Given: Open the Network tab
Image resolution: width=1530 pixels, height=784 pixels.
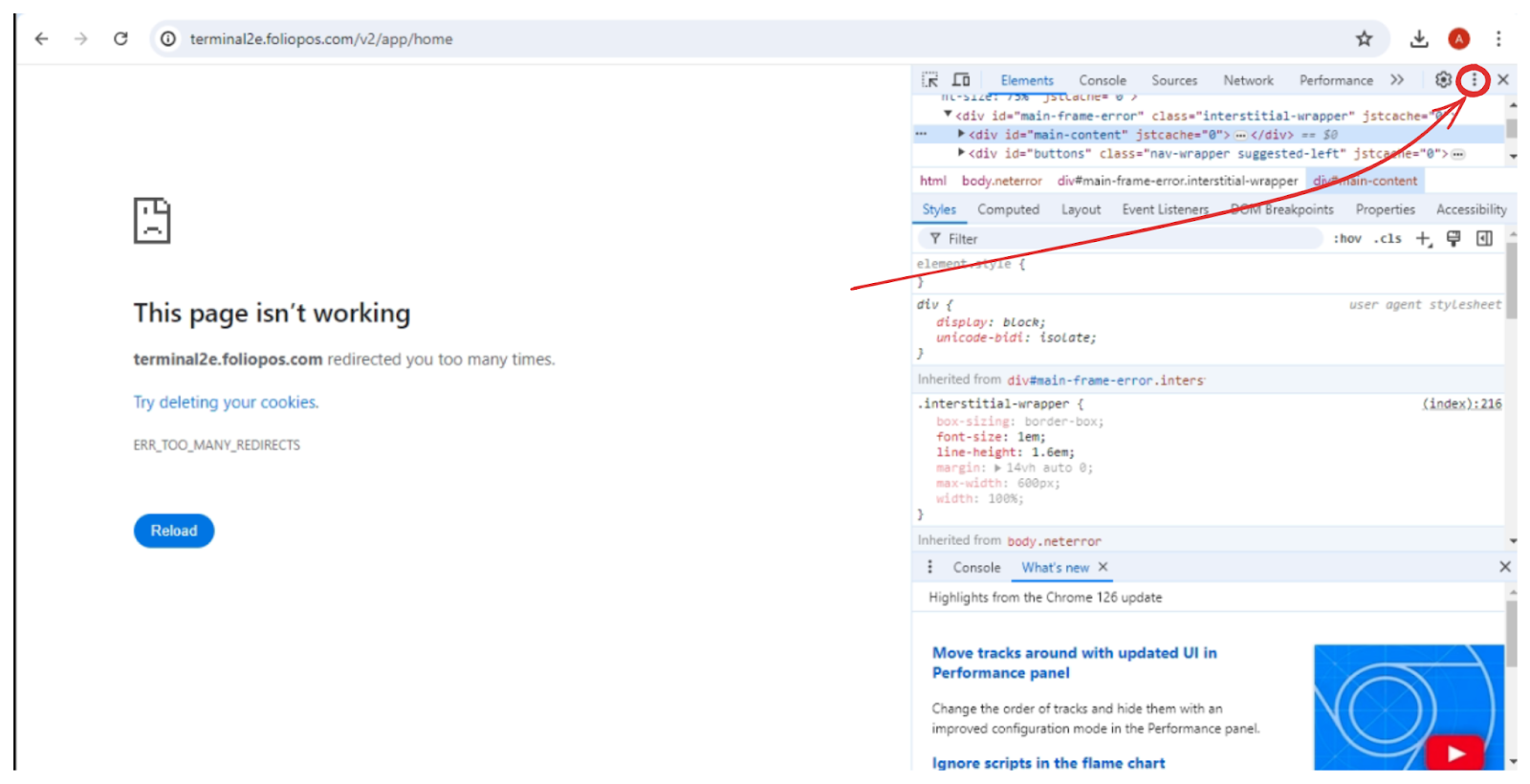Looking at the screenshot, I should click(1248, 80).
